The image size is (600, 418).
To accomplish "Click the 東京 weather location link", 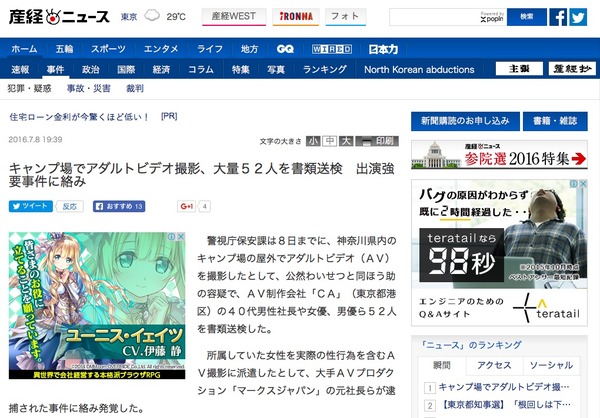I will 129,17.
